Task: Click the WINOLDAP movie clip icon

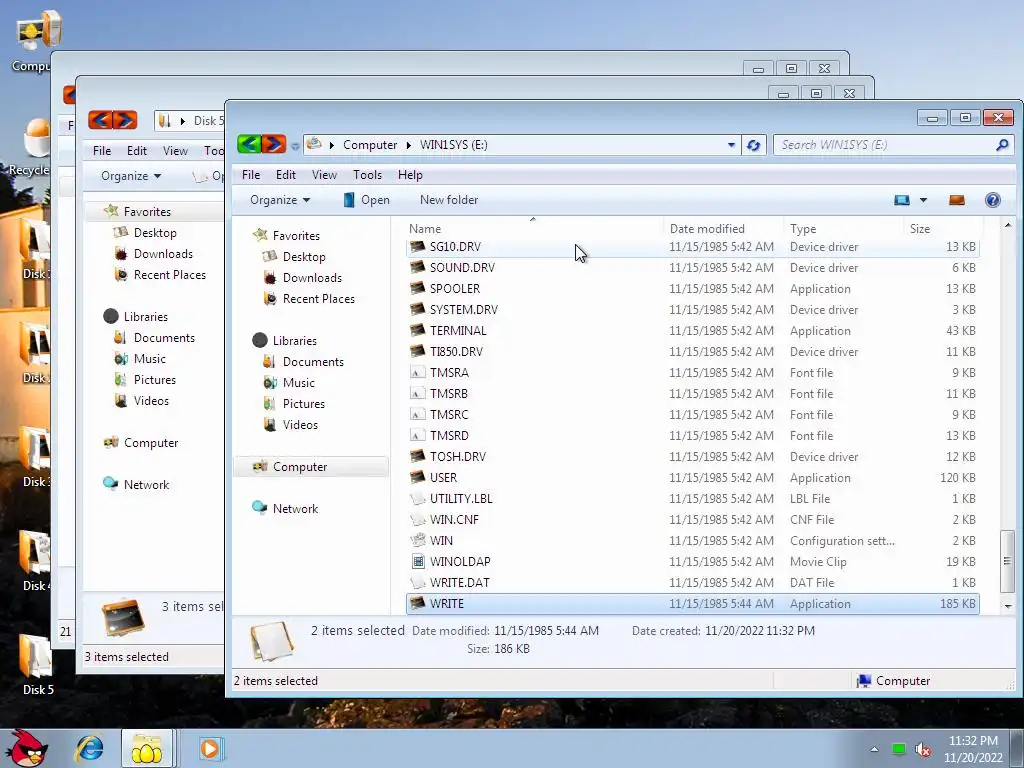Action: click(417, 561)
